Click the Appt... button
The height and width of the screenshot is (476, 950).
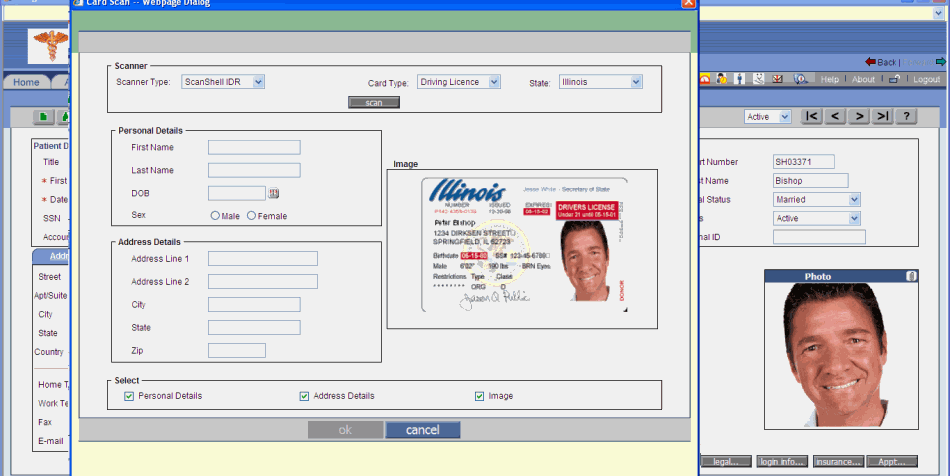[x=892, y=461]
